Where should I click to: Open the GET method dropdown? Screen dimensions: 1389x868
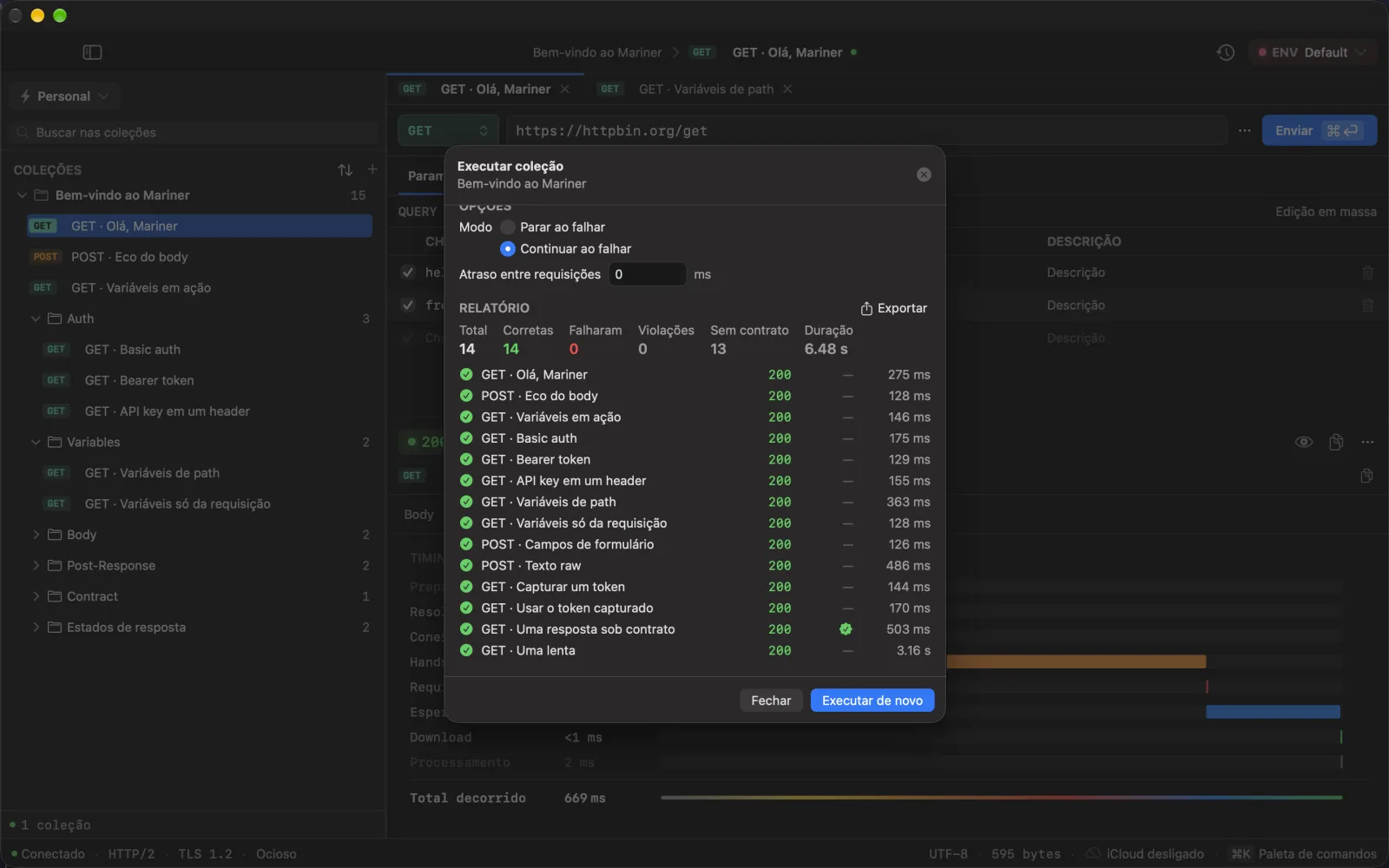[x=448, y=130]
